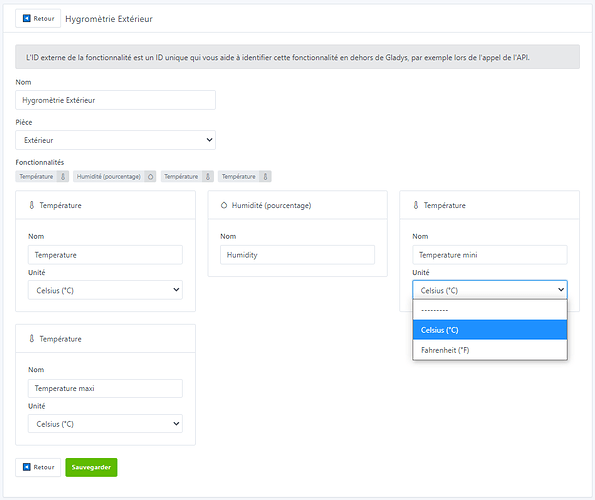Image resolution: width=595 pixels, height=500 pixels.
Task: Click droplet icon in Humidité card header
Action: (x=224, y=205)
